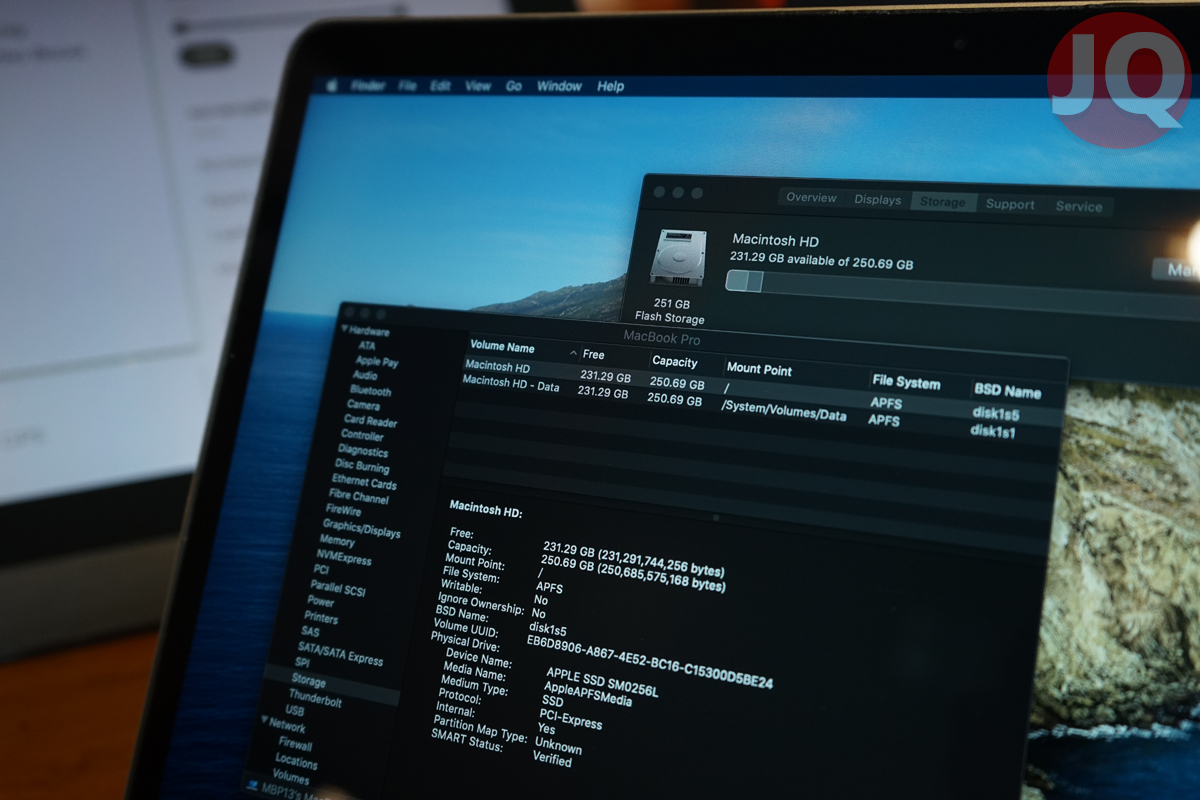Select NVMExpress in the sidebar
Screen dimensions: 1200x800
point(343,558)
